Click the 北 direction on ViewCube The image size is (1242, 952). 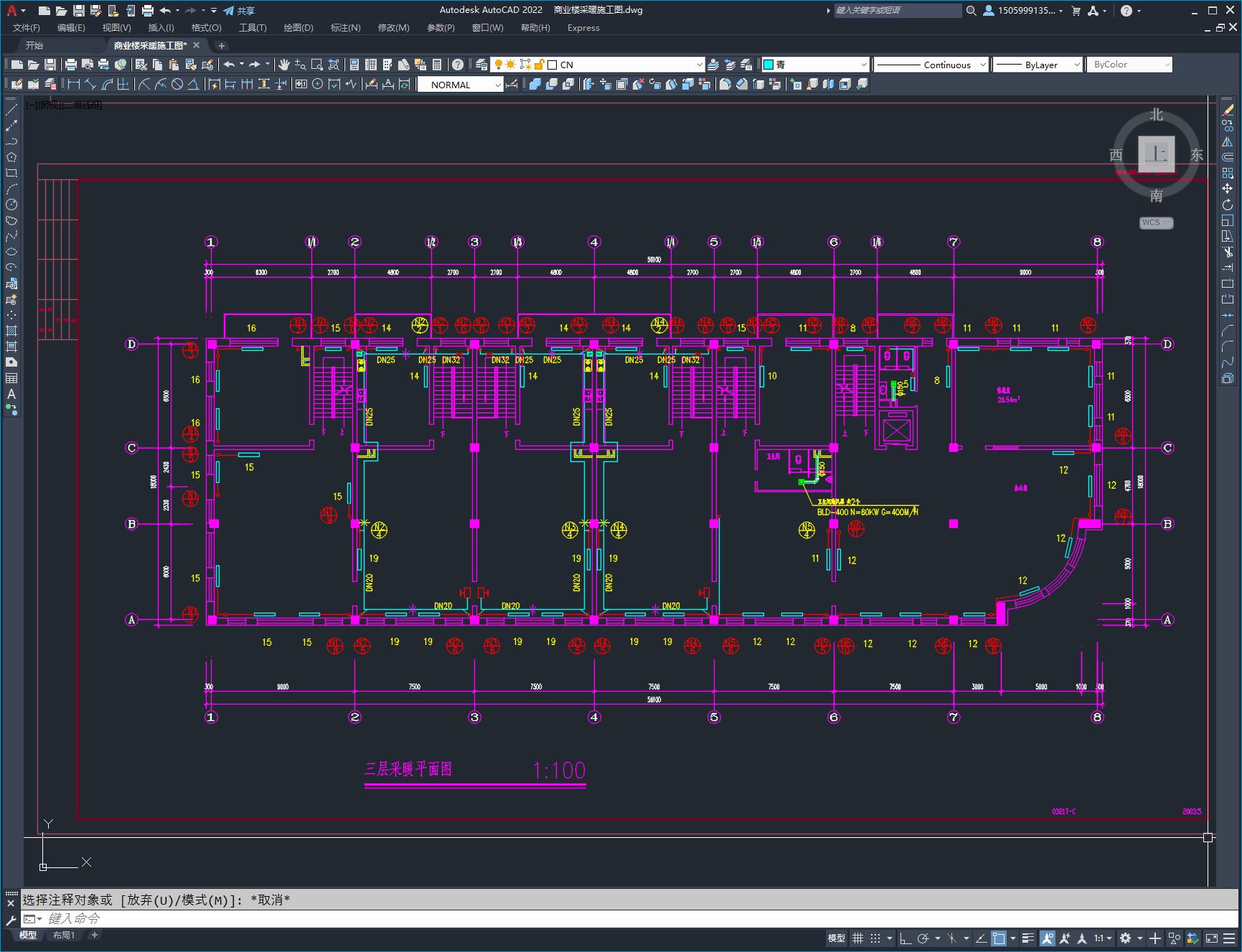tap(1156, 115)
